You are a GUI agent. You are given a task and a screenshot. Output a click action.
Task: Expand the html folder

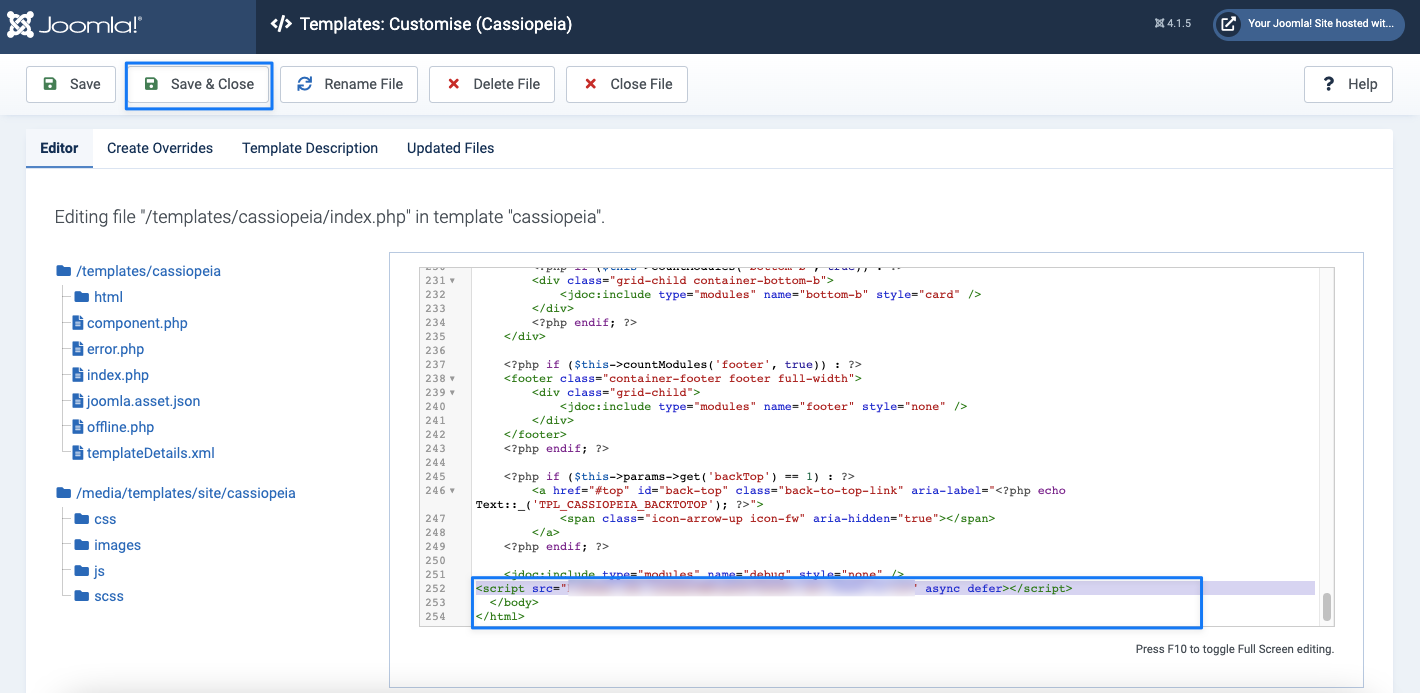point(108,297)
